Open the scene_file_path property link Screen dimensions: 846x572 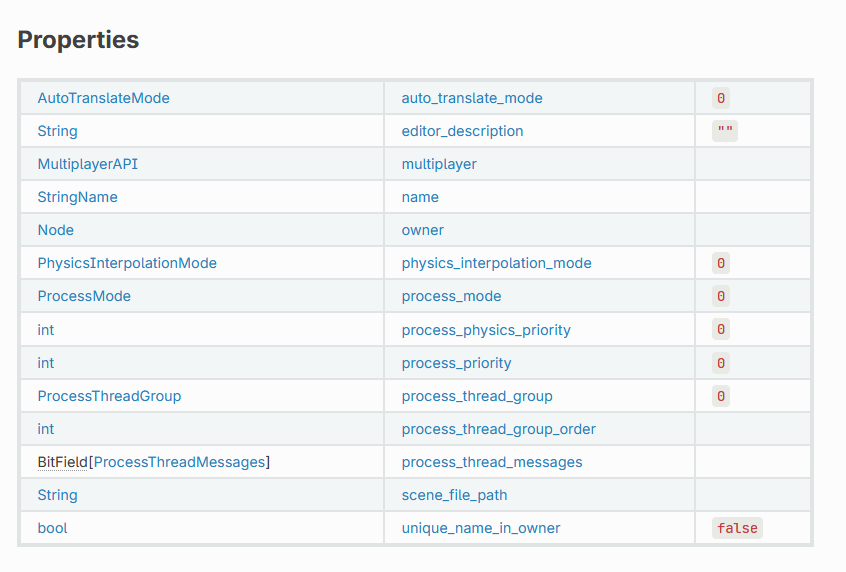click(x=454, y=495)
